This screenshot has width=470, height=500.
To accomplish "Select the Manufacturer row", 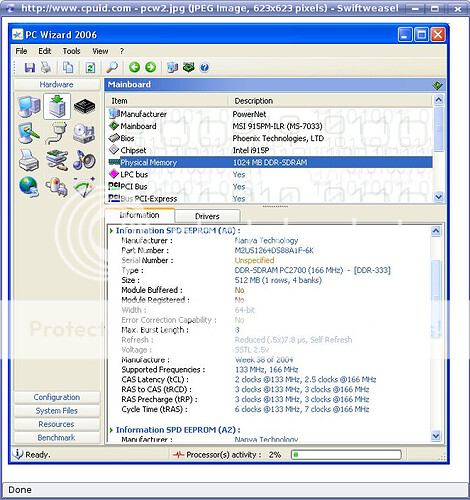I will (269, 114).
